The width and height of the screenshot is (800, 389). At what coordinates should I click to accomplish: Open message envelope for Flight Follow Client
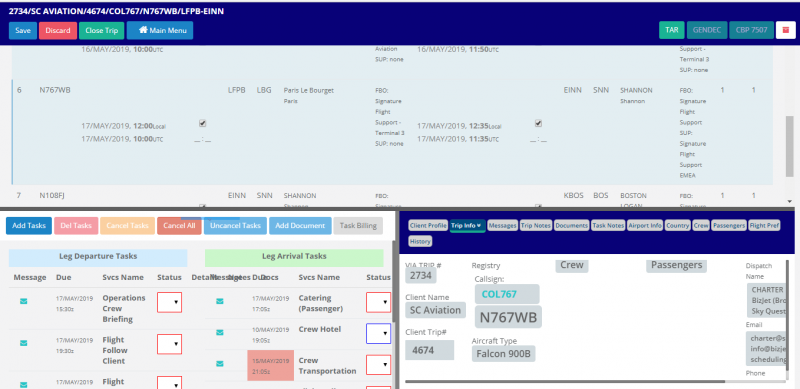pyautogui.click(x=23, y=343)
